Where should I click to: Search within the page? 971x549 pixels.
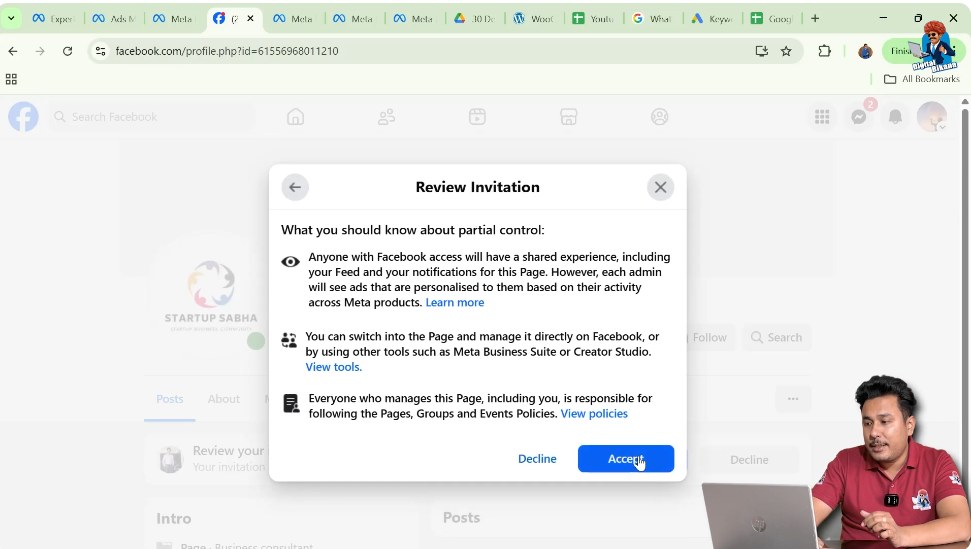click(x=777, y=337)
